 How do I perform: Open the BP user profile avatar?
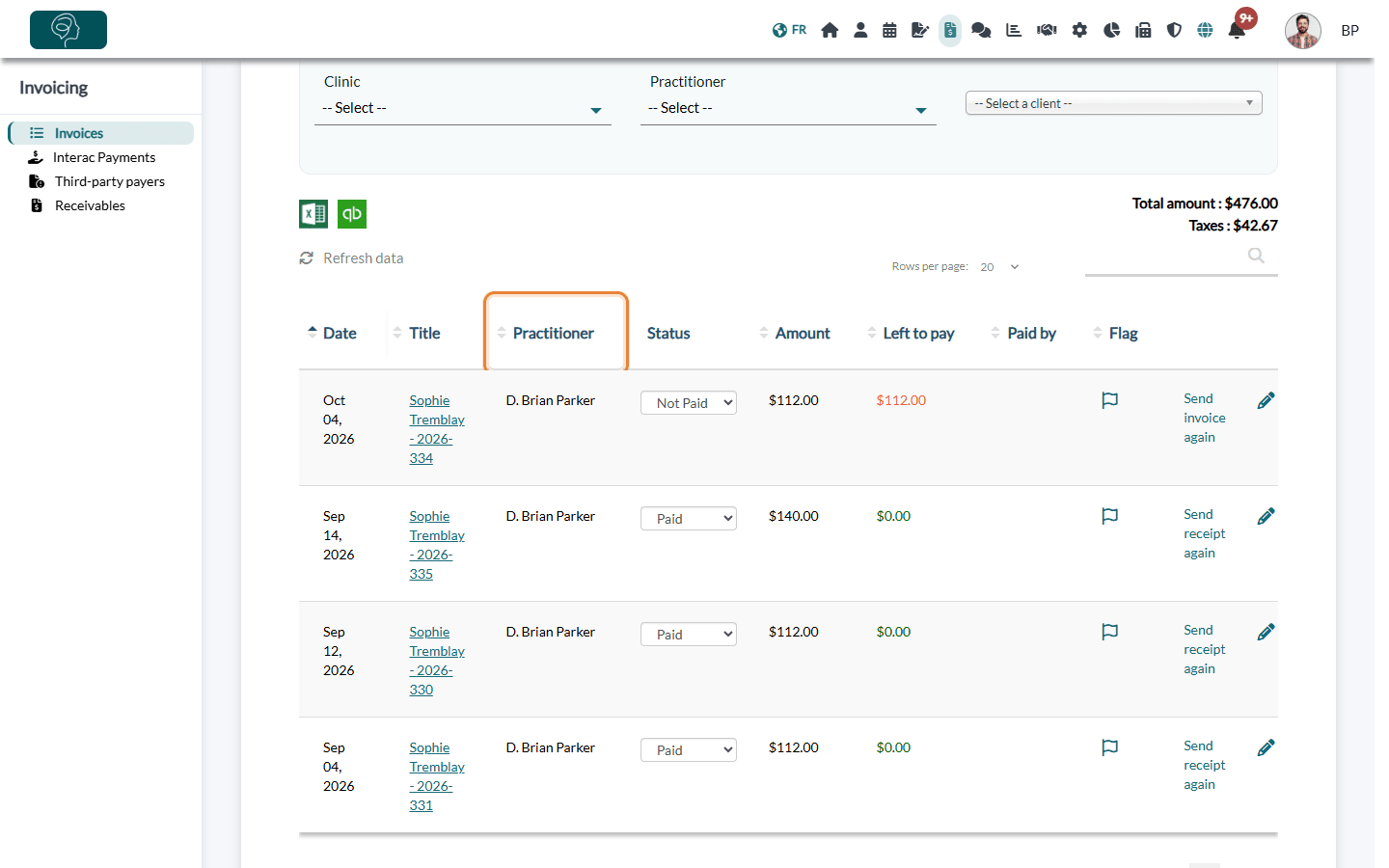click(x=1303, y=30)
